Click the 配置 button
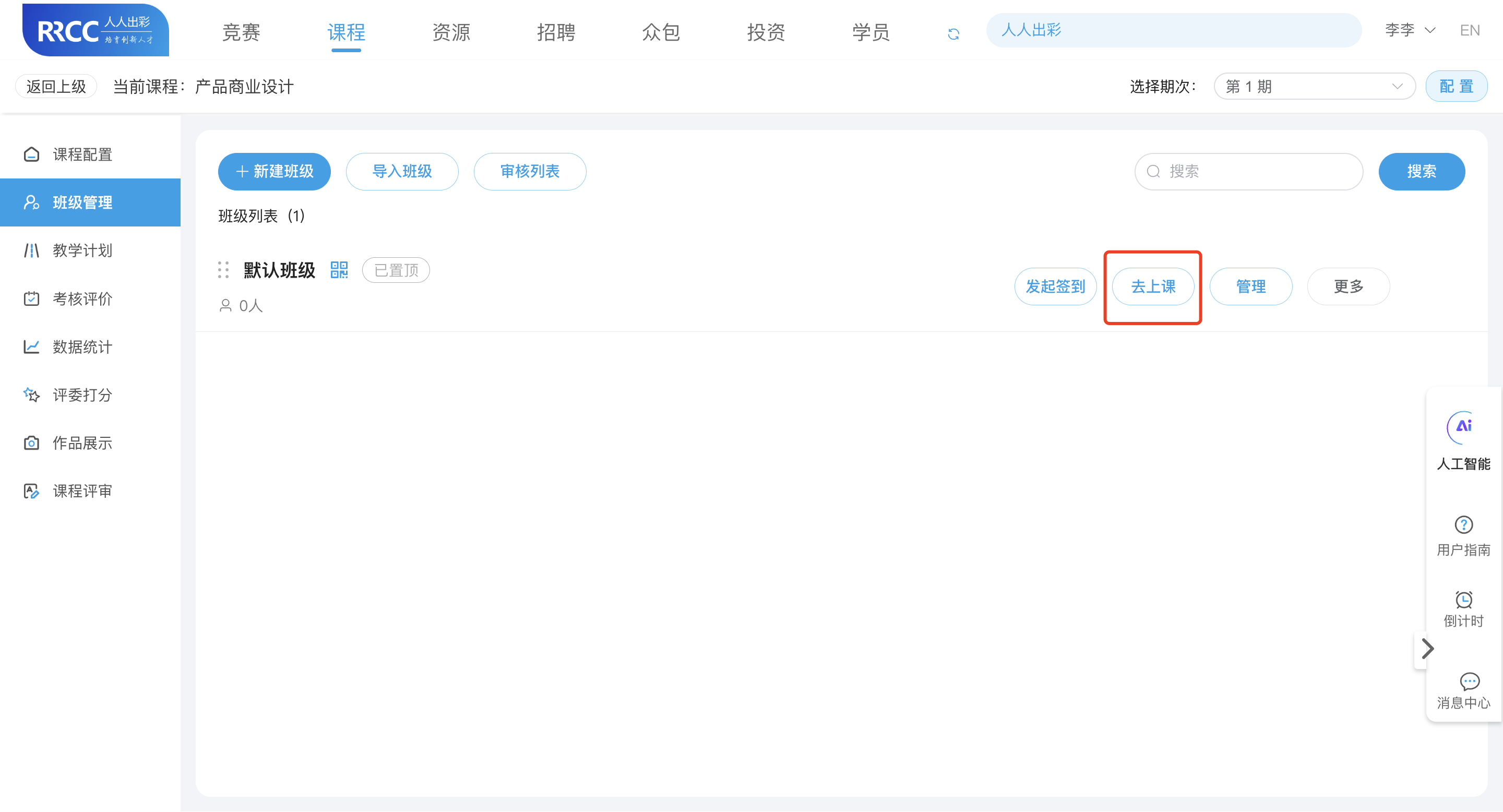This screenshot has width=1503, height=812. pos(1457,87)
